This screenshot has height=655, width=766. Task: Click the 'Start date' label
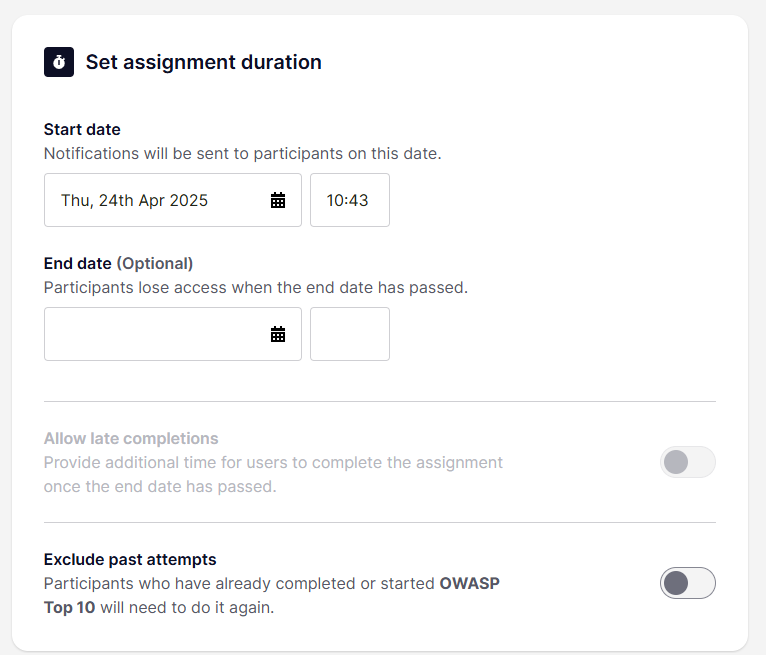82,129
